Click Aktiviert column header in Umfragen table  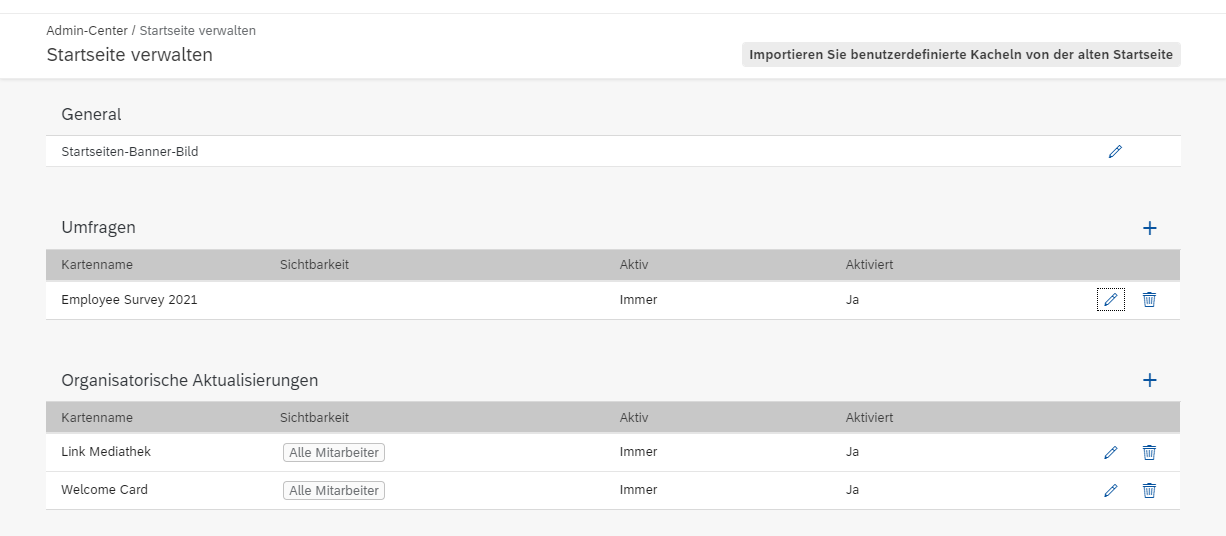pyautogui.click(x=869, y=265)
